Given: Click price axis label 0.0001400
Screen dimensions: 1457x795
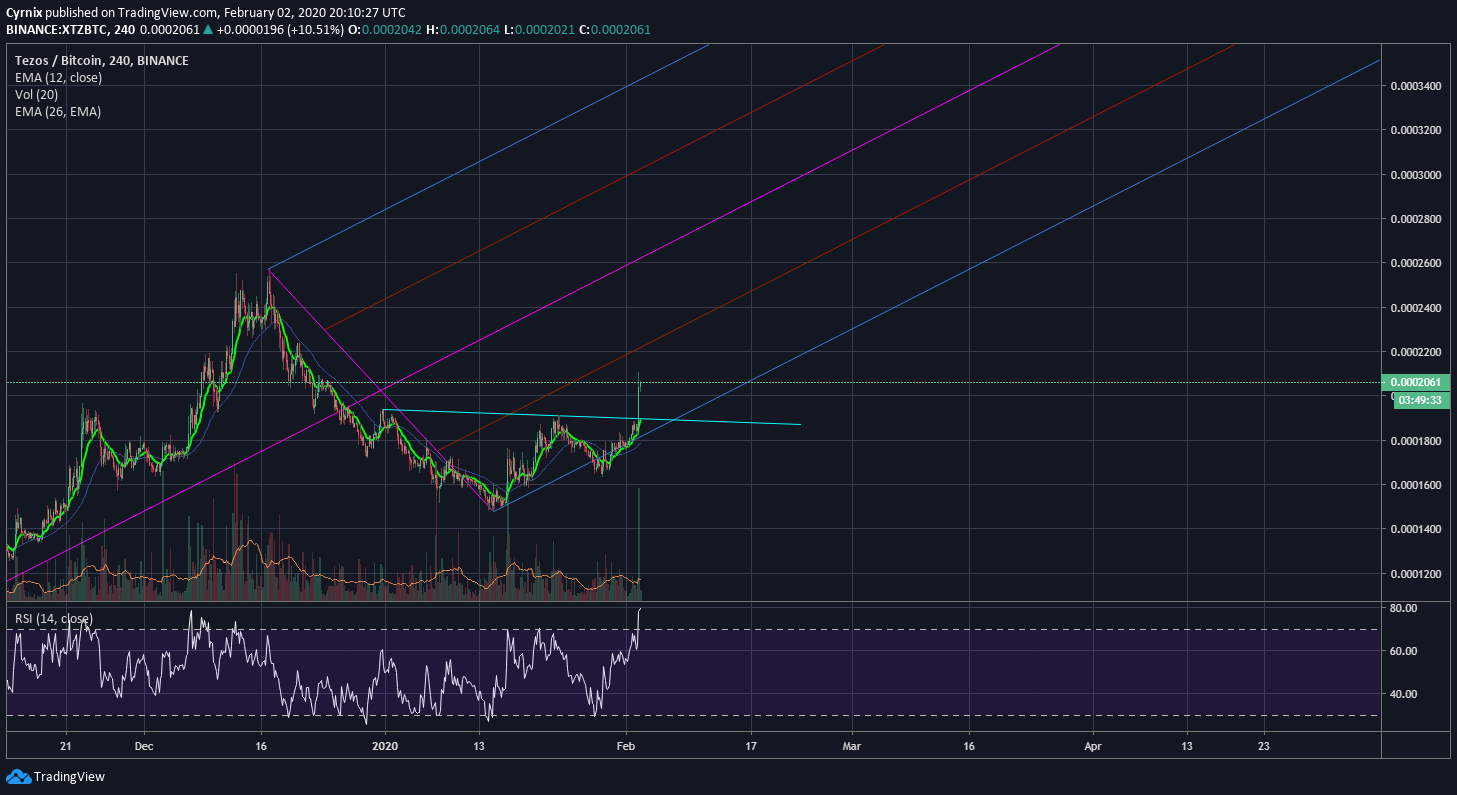Looking at the screenshot, I should tap(1415, 530).
